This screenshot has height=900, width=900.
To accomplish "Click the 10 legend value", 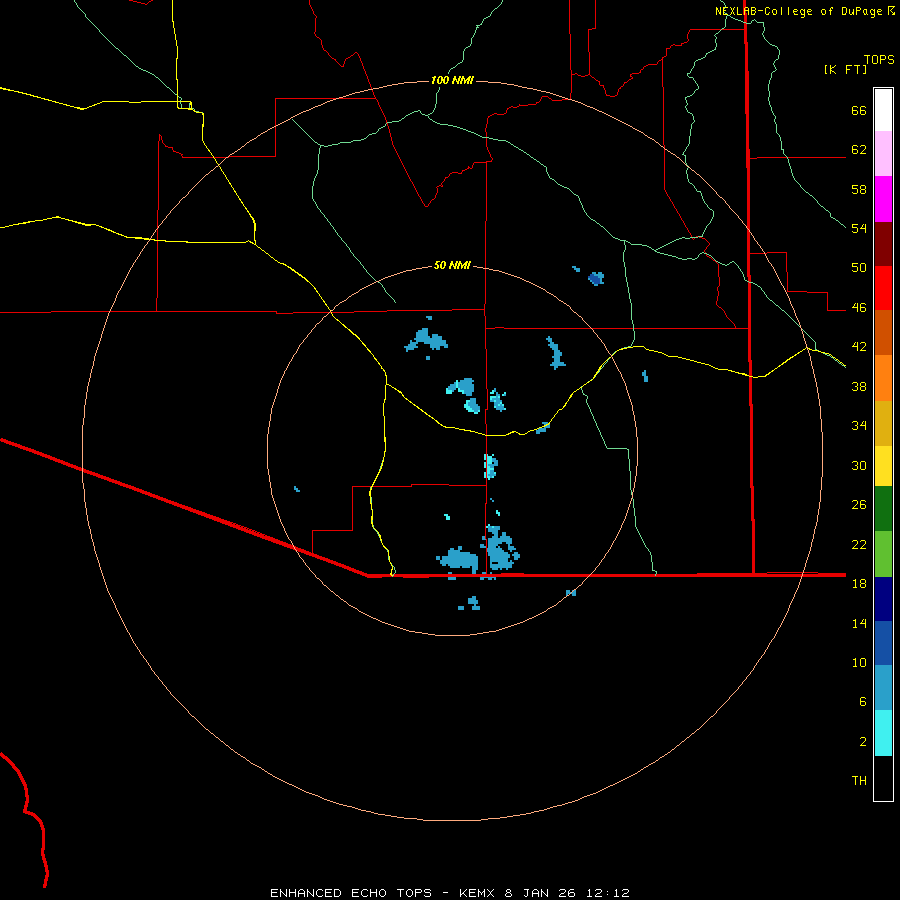I will (x=859, y=663).
